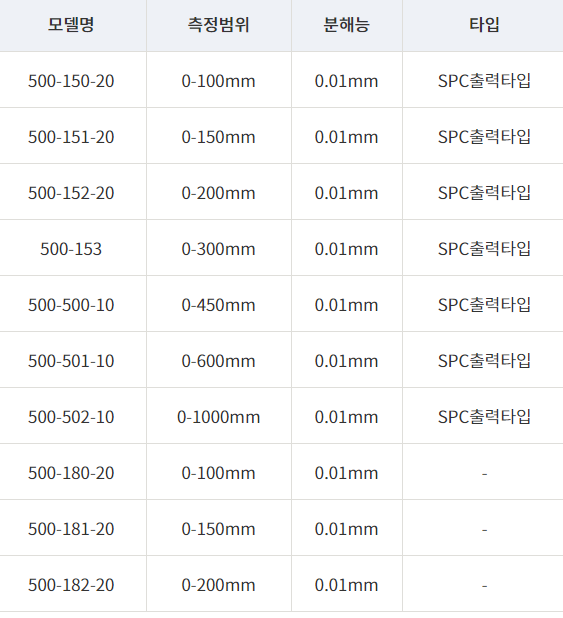This screenshot has width=563, height=618.
Task: Select model 500-181-20 cell
Action: [x=71, y=529]
